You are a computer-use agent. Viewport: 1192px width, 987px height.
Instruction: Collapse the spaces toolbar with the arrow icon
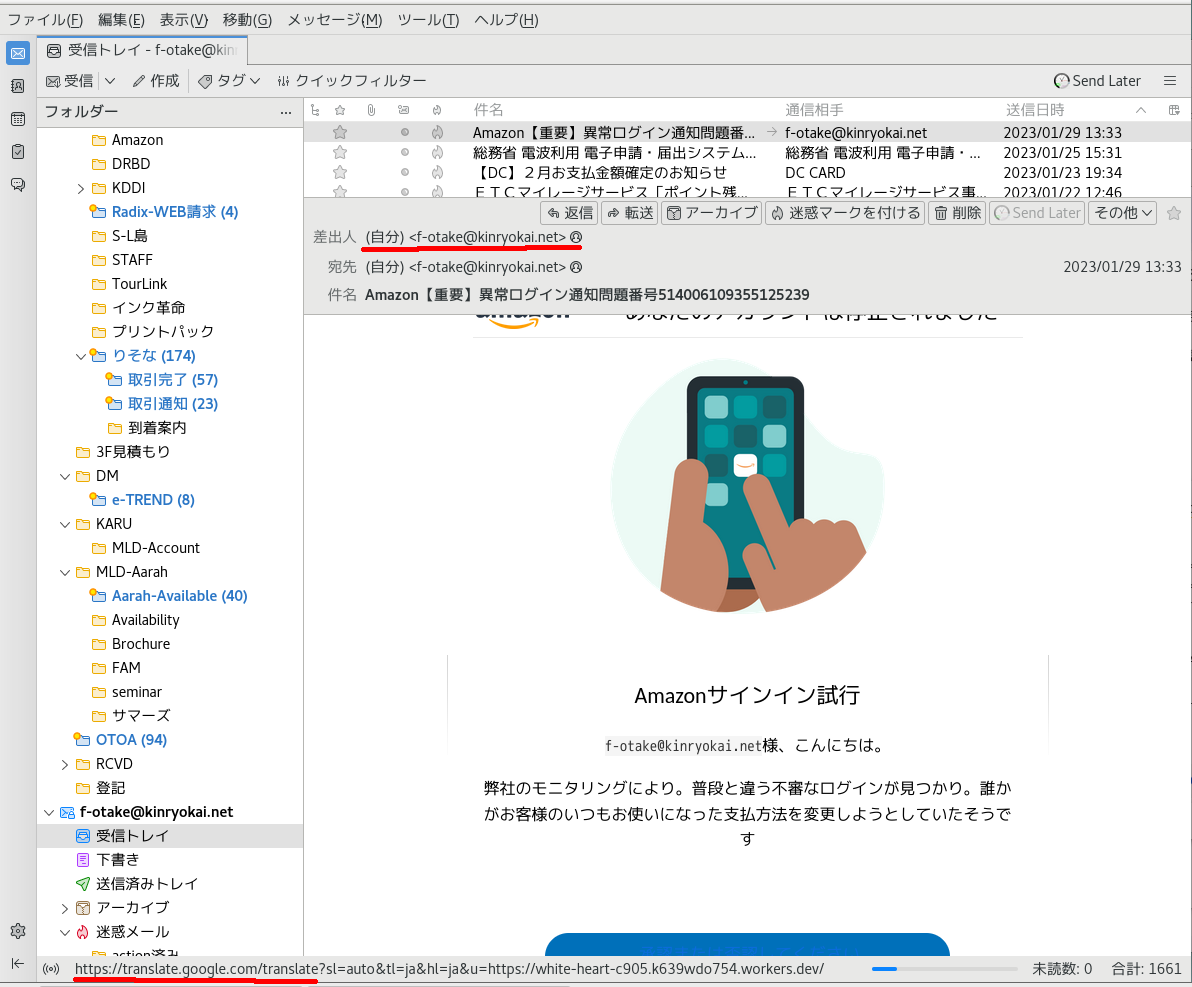click(x=18, y=963)
